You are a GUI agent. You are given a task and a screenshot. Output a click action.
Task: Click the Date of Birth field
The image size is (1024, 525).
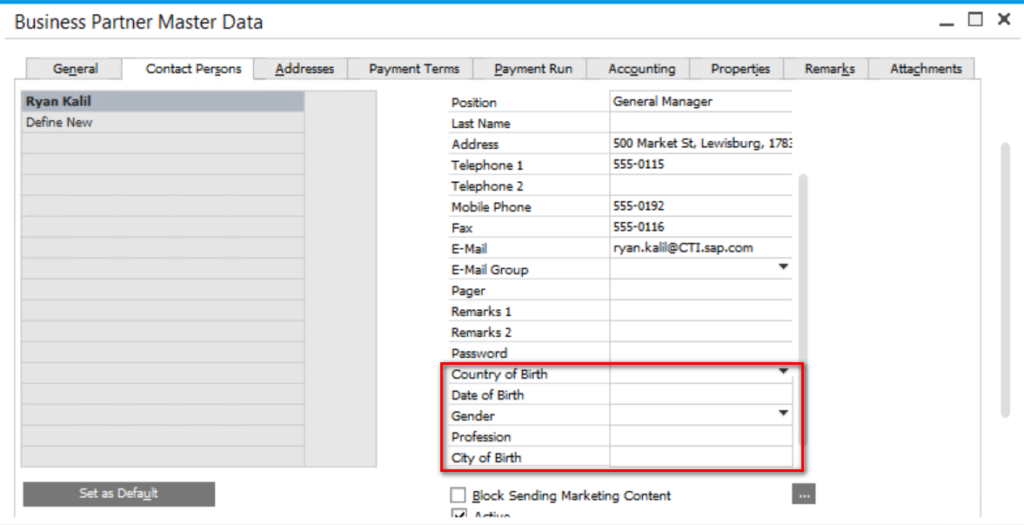(701, 394)
